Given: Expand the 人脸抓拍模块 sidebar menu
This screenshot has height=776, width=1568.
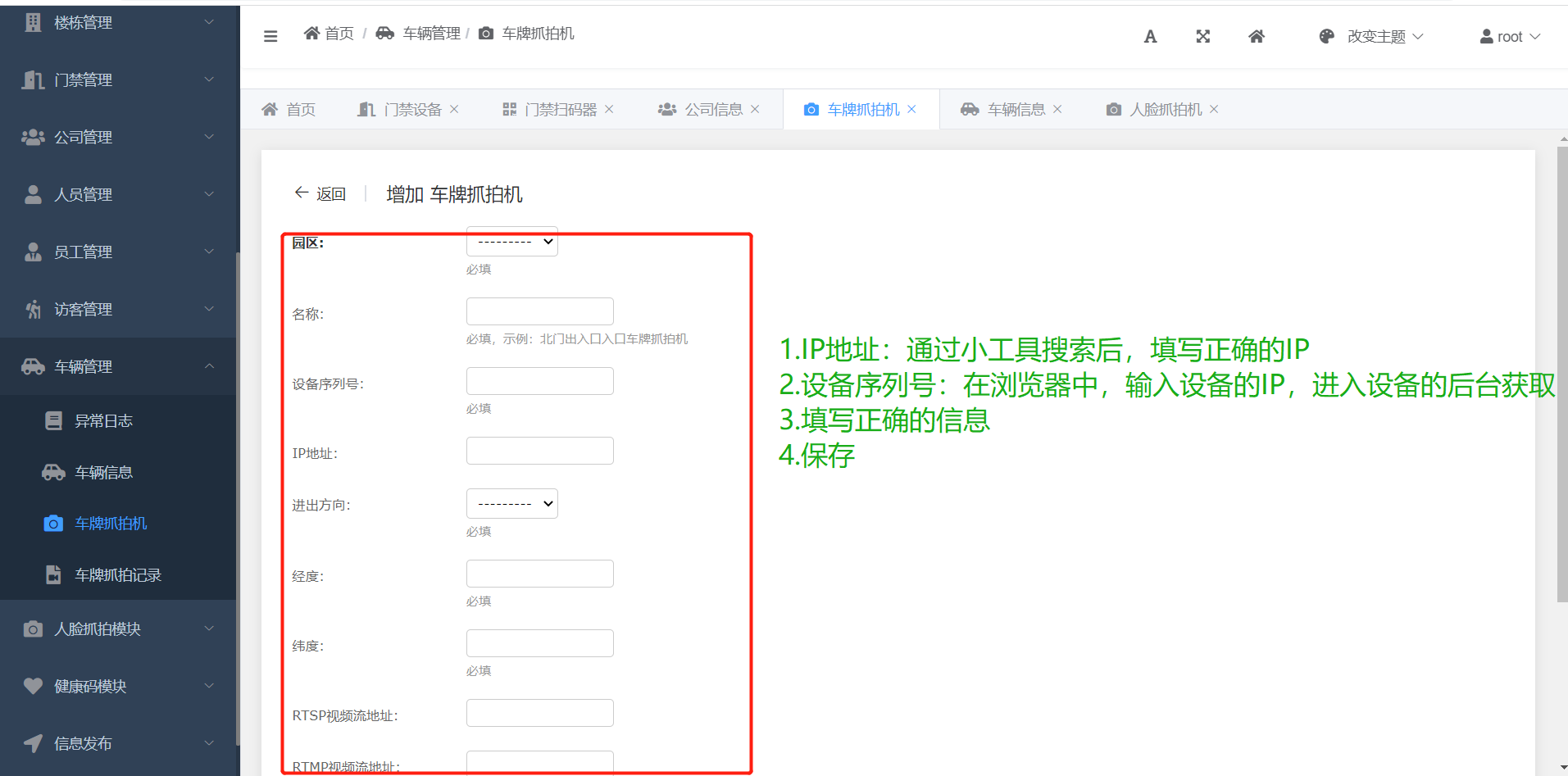Looking at the screenshot, I should (x=119, y=629).
